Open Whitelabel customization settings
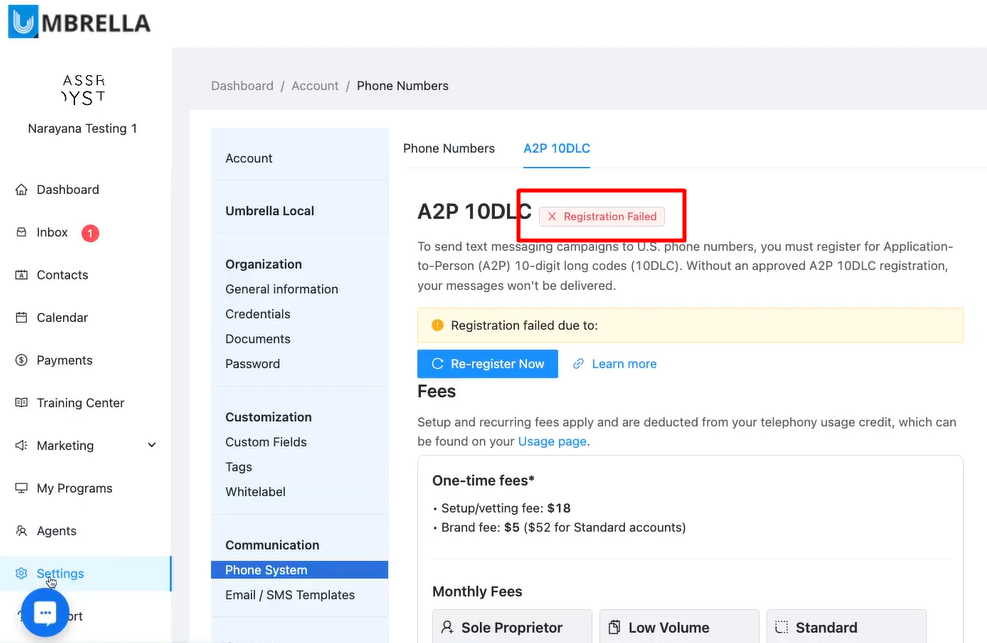 click(256, 492)
